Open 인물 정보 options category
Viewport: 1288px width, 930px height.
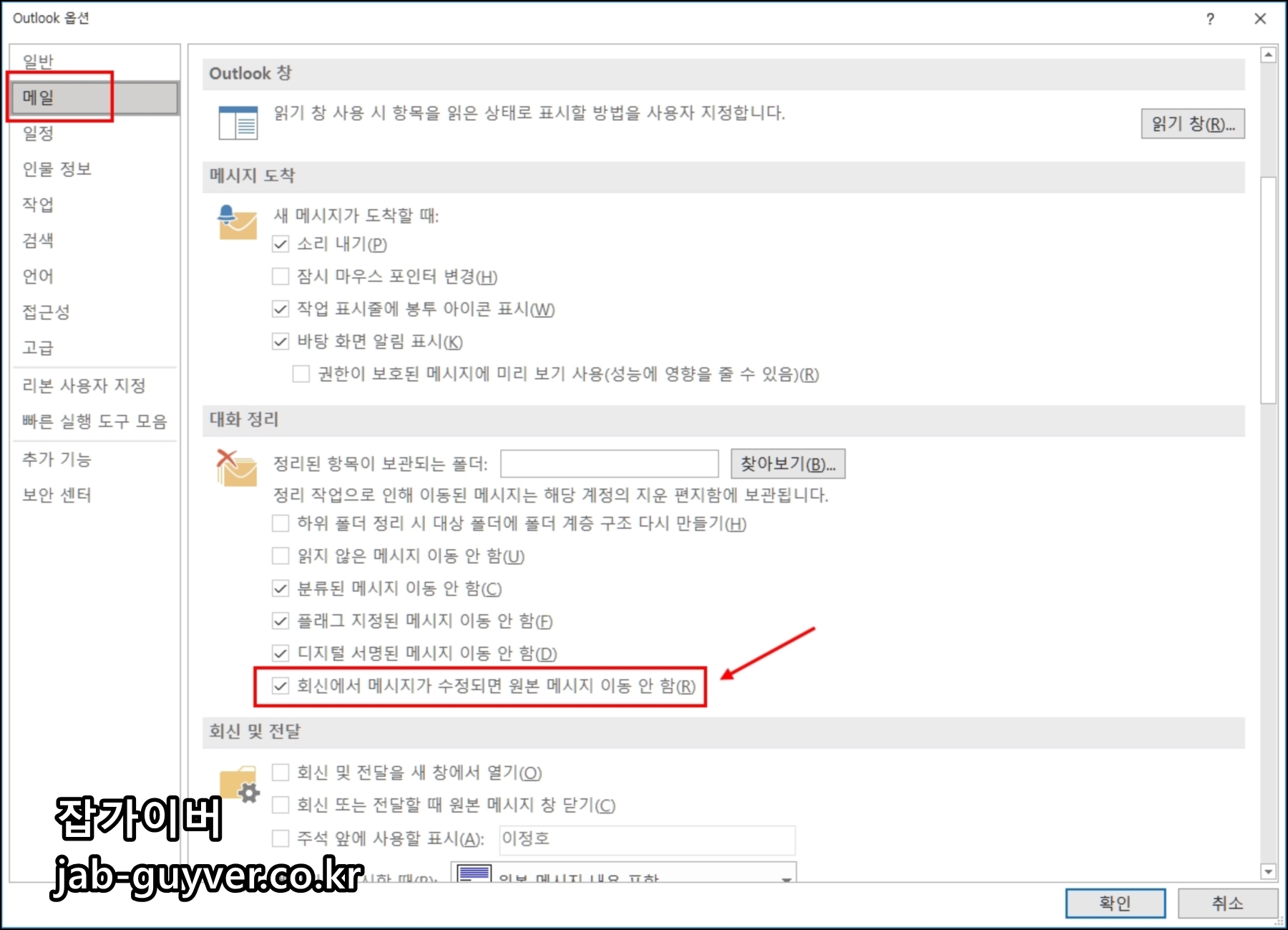click(94, 169)
